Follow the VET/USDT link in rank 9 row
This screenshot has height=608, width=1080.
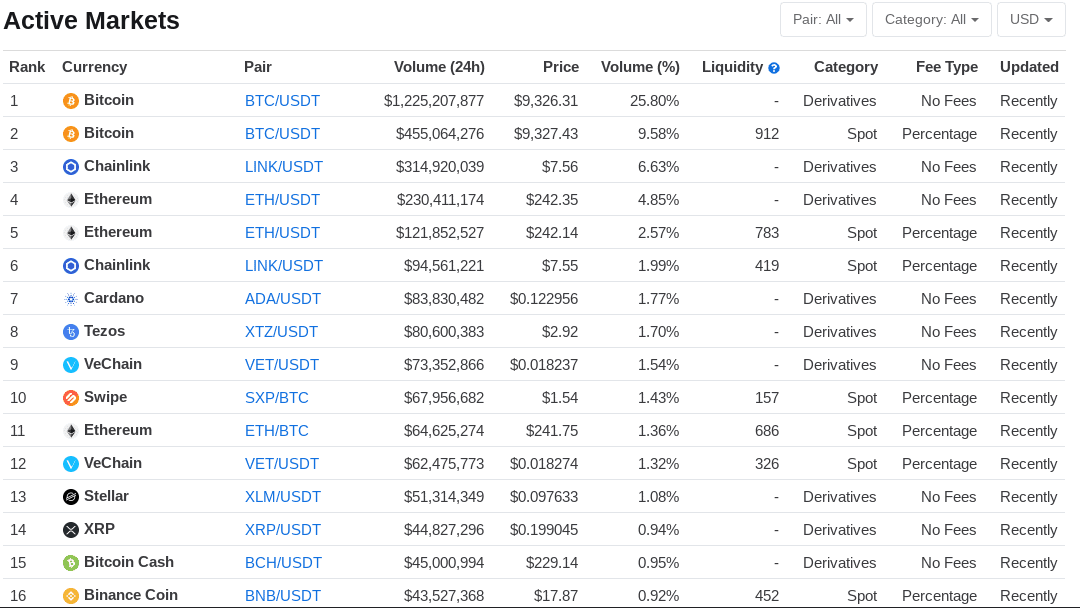(282, 365)
